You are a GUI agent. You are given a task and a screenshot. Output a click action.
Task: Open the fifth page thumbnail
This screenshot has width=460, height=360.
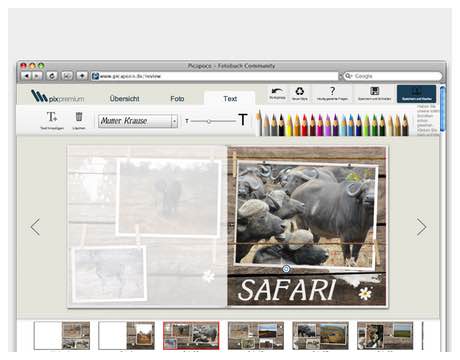[321, 335]
